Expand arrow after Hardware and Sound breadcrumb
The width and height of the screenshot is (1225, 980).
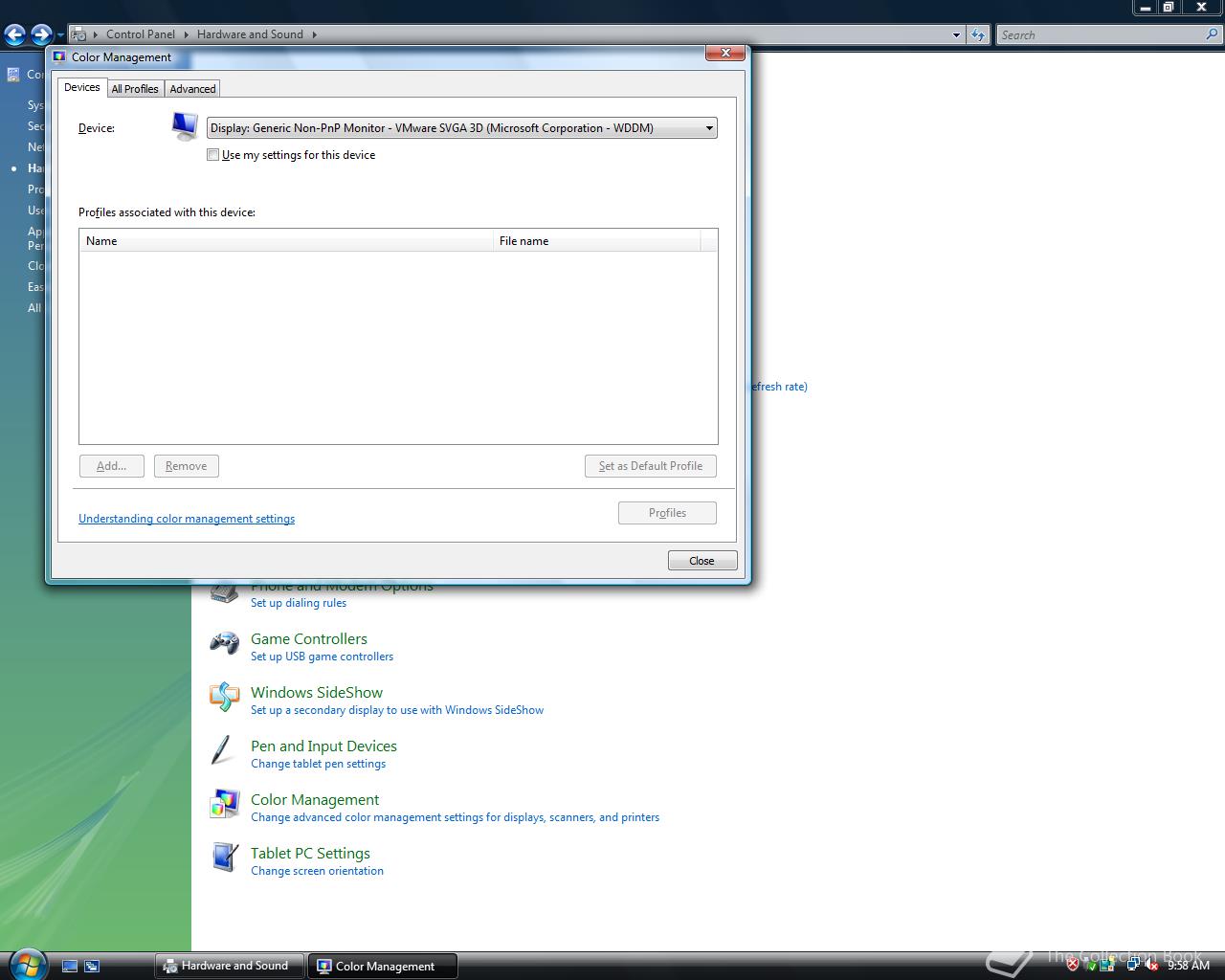(314, 34)
